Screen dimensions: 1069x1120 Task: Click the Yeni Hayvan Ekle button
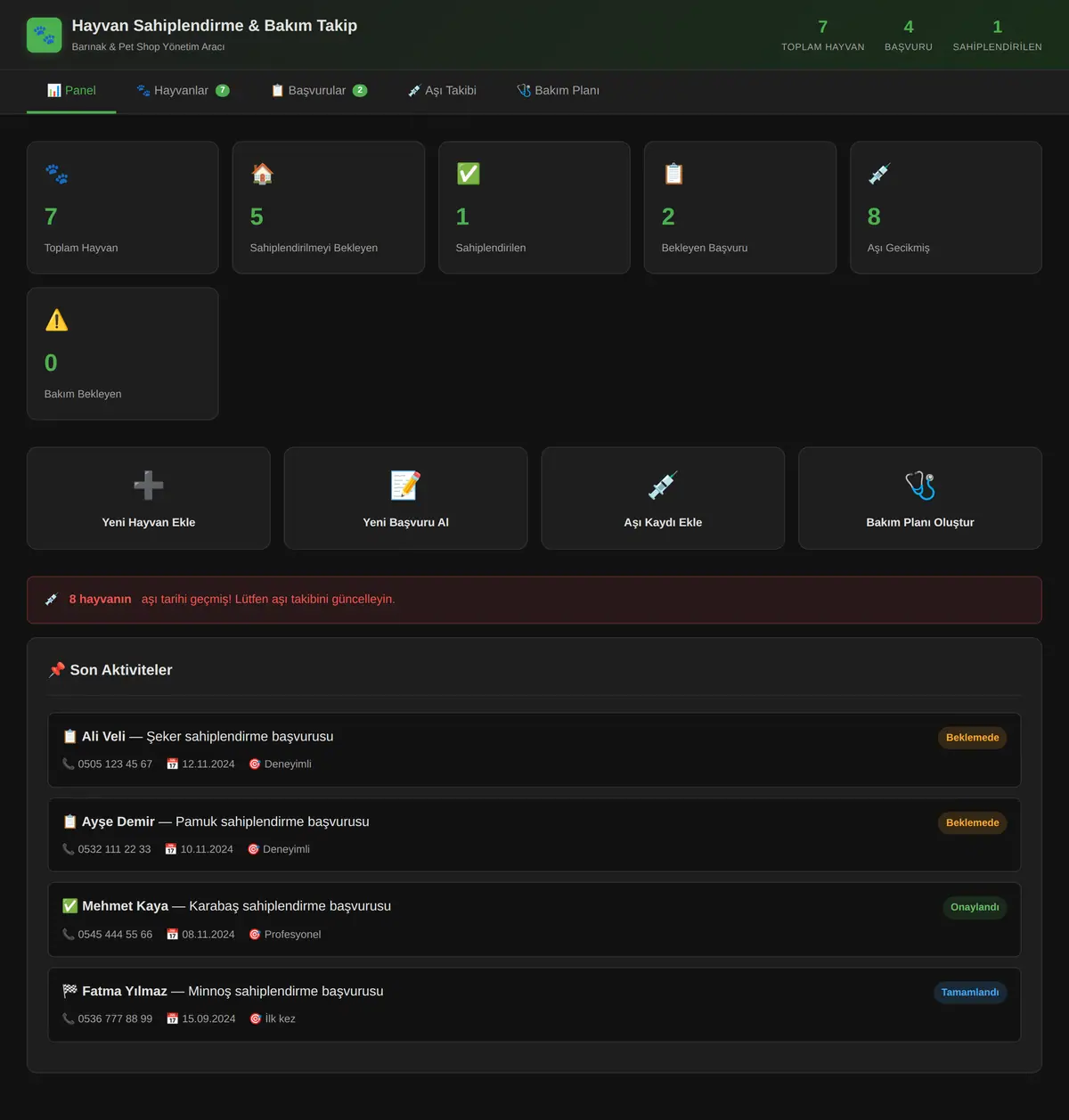[149, 498]
